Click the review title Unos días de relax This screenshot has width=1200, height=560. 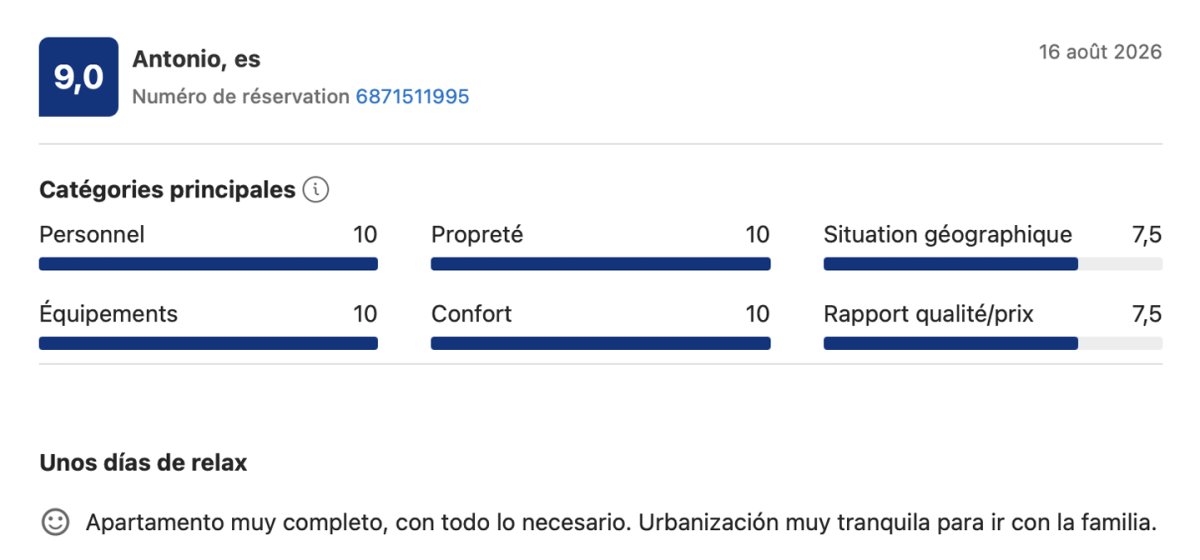[x=143, y=463]
